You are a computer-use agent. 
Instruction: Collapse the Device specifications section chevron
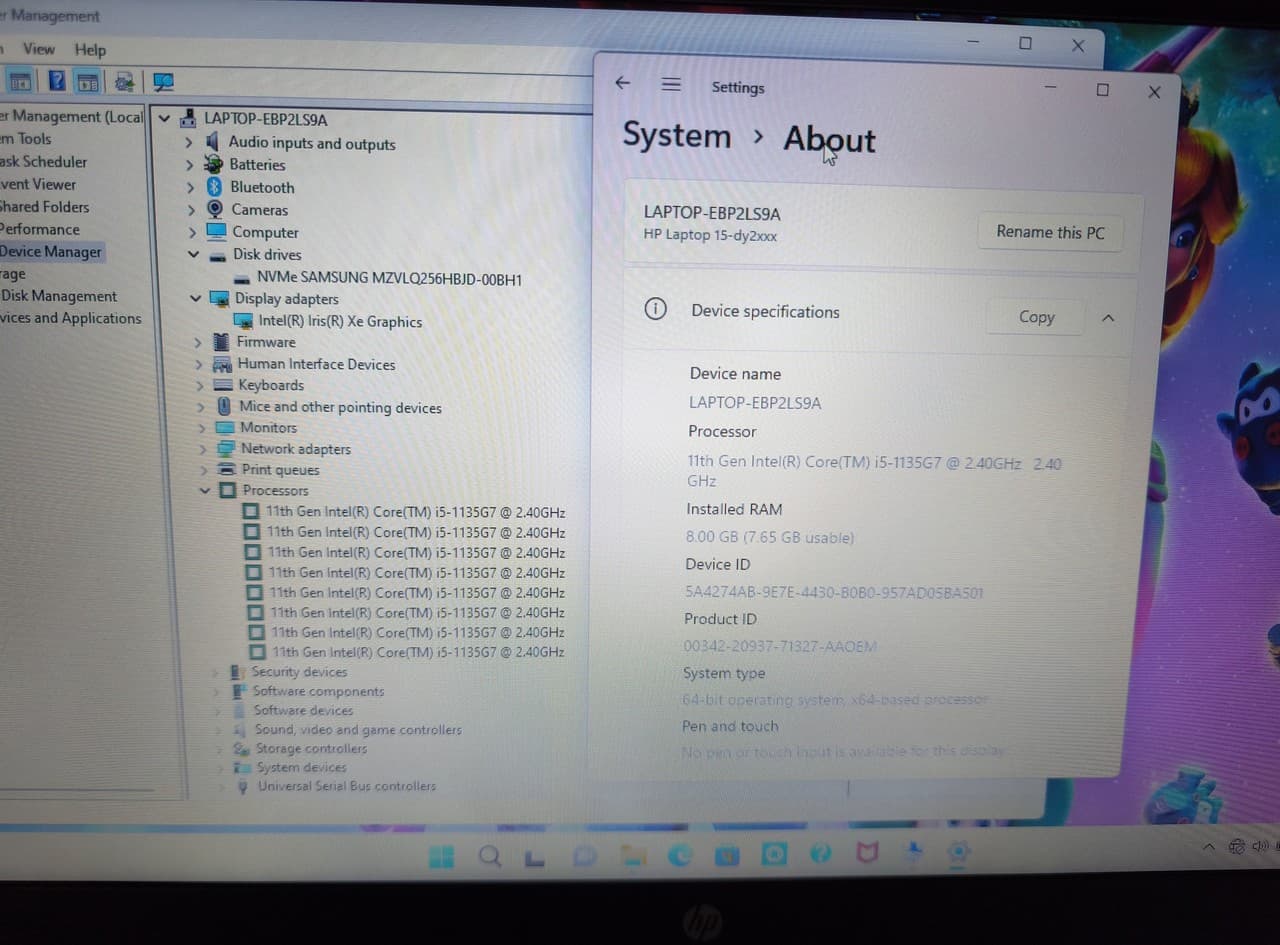tap(1108, 318)
